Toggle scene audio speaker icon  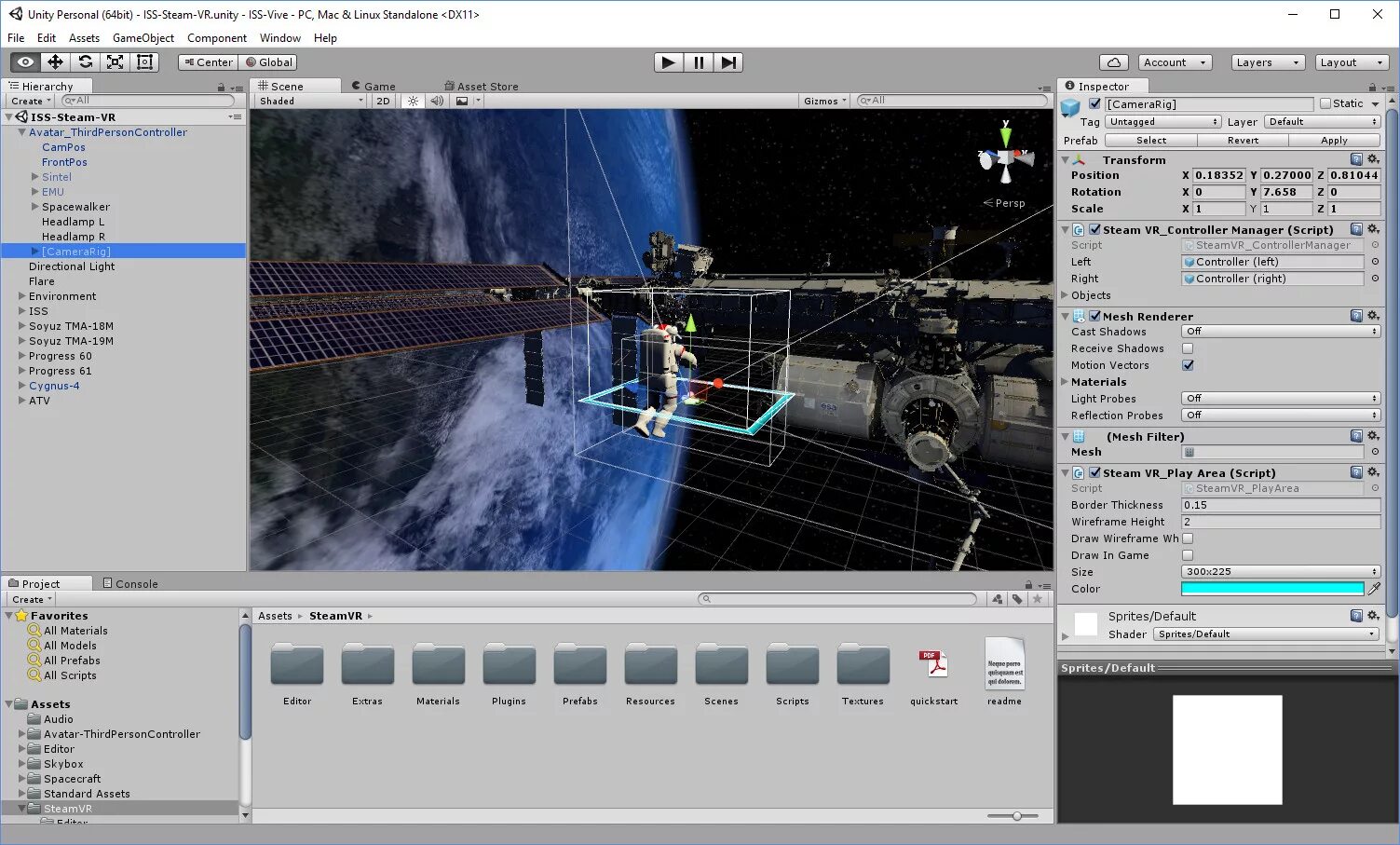coord(436,101)
